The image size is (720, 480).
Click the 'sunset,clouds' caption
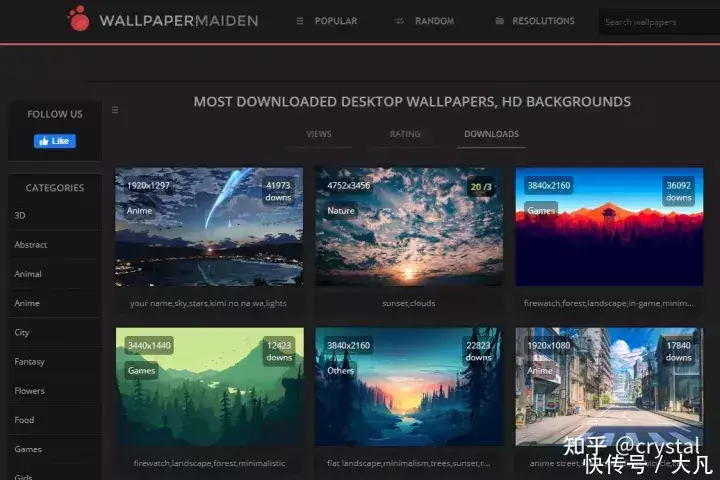tap(409, 303)
